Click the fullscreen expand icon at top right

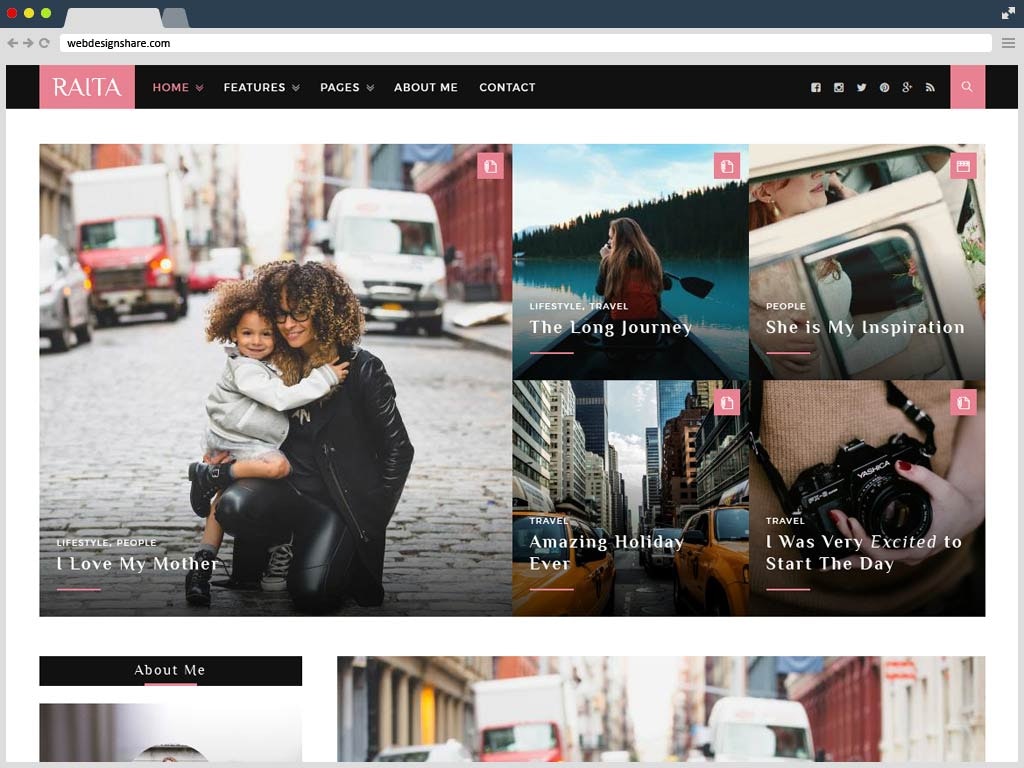click(1008, 13)
